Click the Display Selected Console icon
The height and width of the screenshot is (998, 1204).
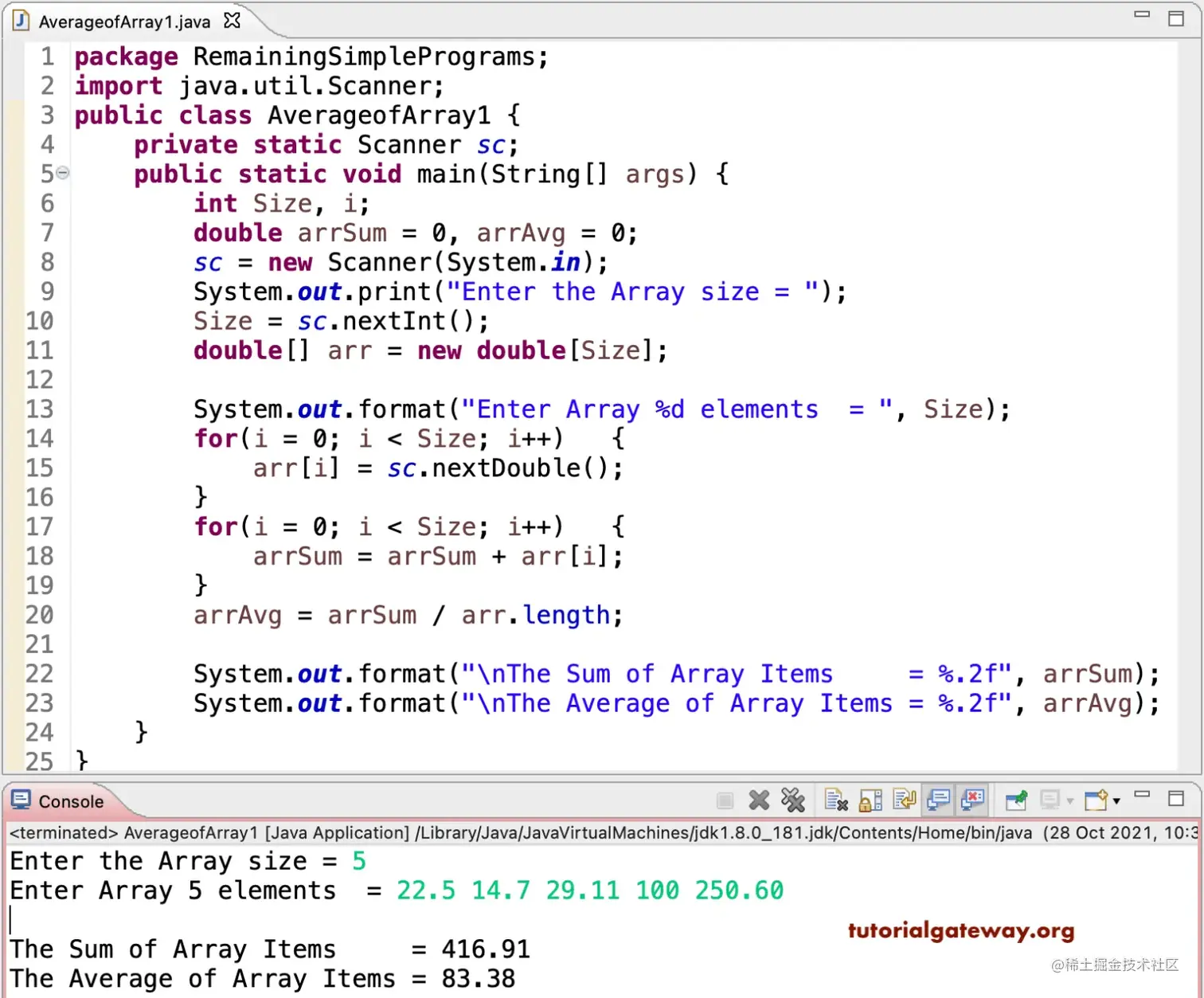pyautogui.click(x=1050, y=800)
